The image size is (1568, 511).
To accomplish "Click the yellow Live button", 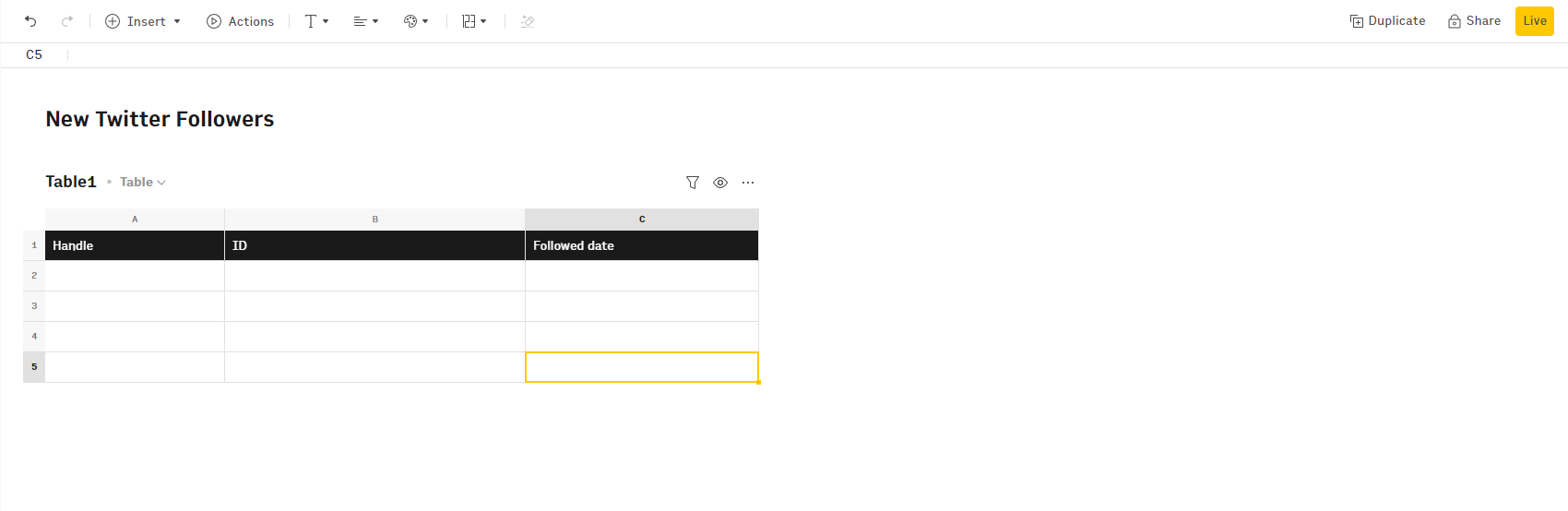I will 1535,21.
